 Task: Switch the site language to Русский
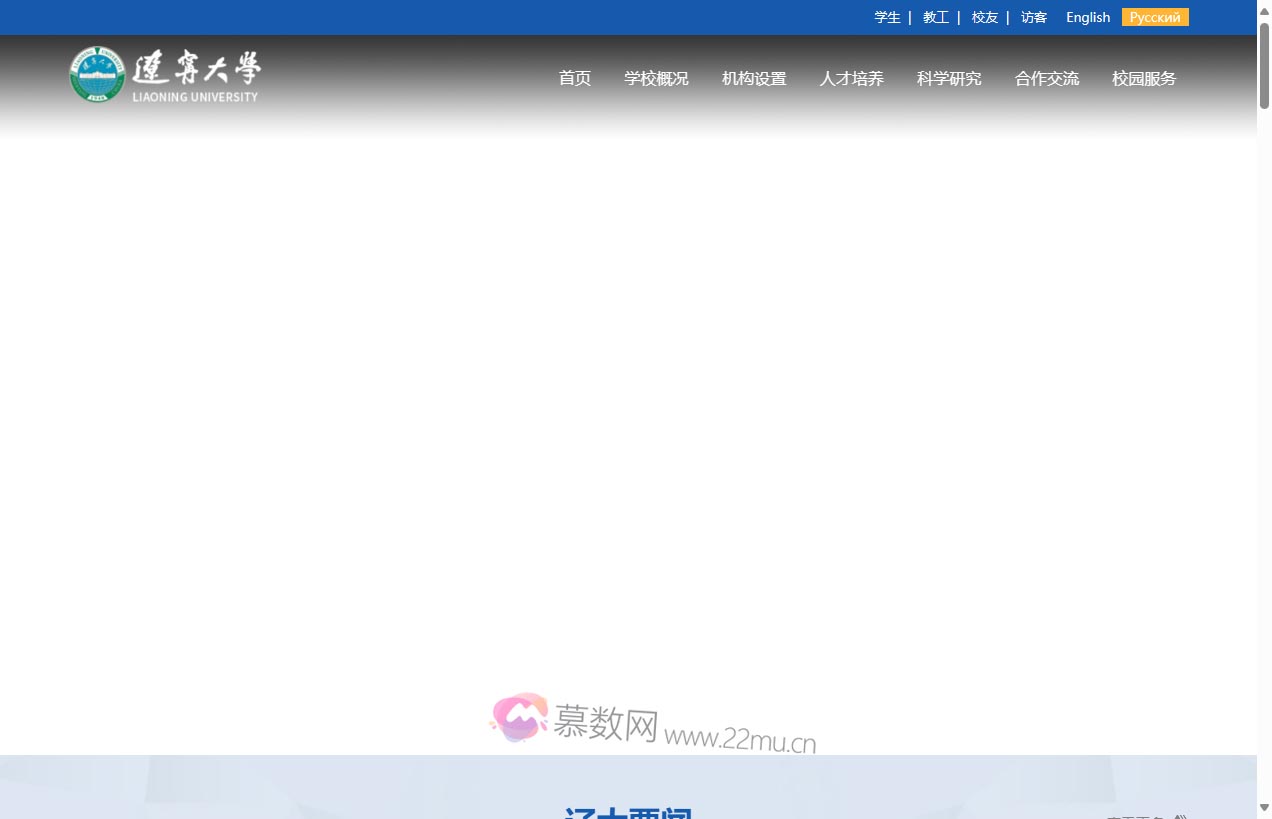click(1155, 17)
